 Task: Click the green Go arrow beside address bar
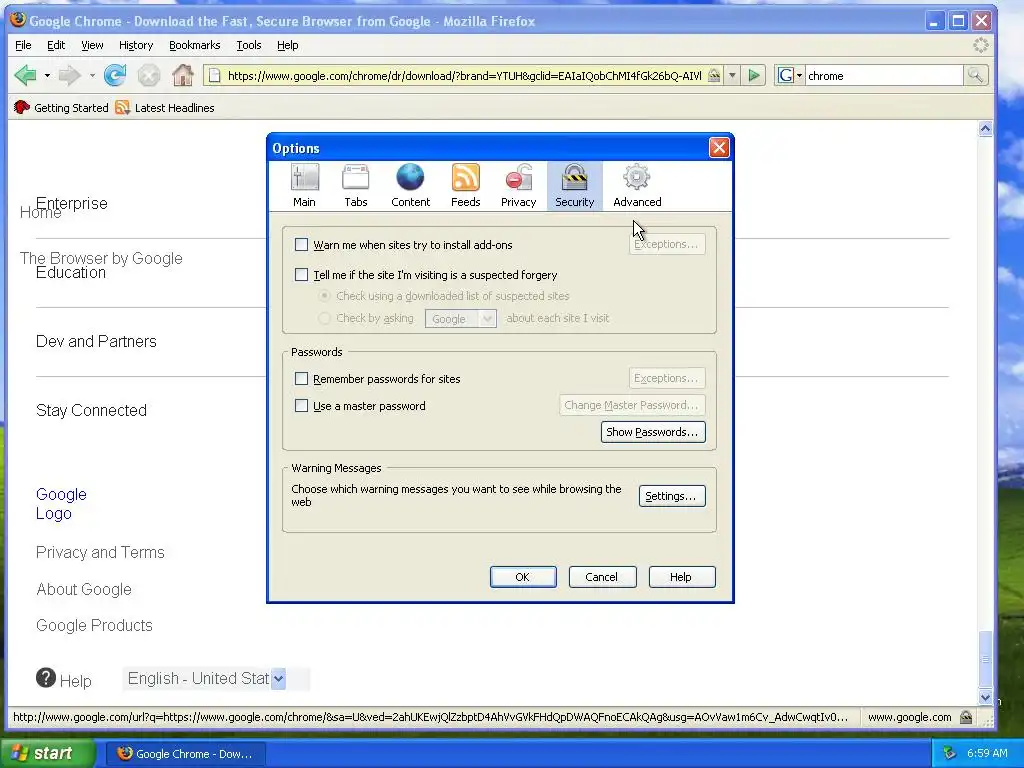pyautogui.click(x=754, y=76)
